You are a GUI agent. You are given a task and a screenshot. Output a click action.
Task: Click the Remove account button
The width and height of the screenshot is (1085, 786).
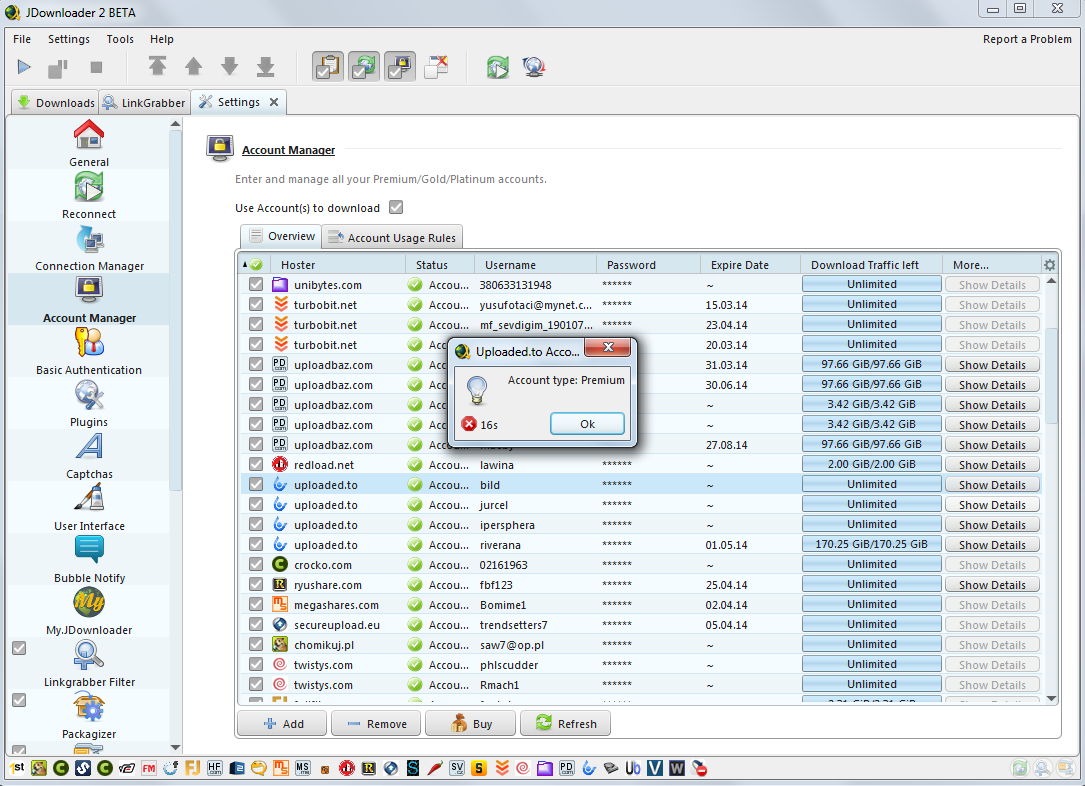pyautogui.click(x=376, y=724)
